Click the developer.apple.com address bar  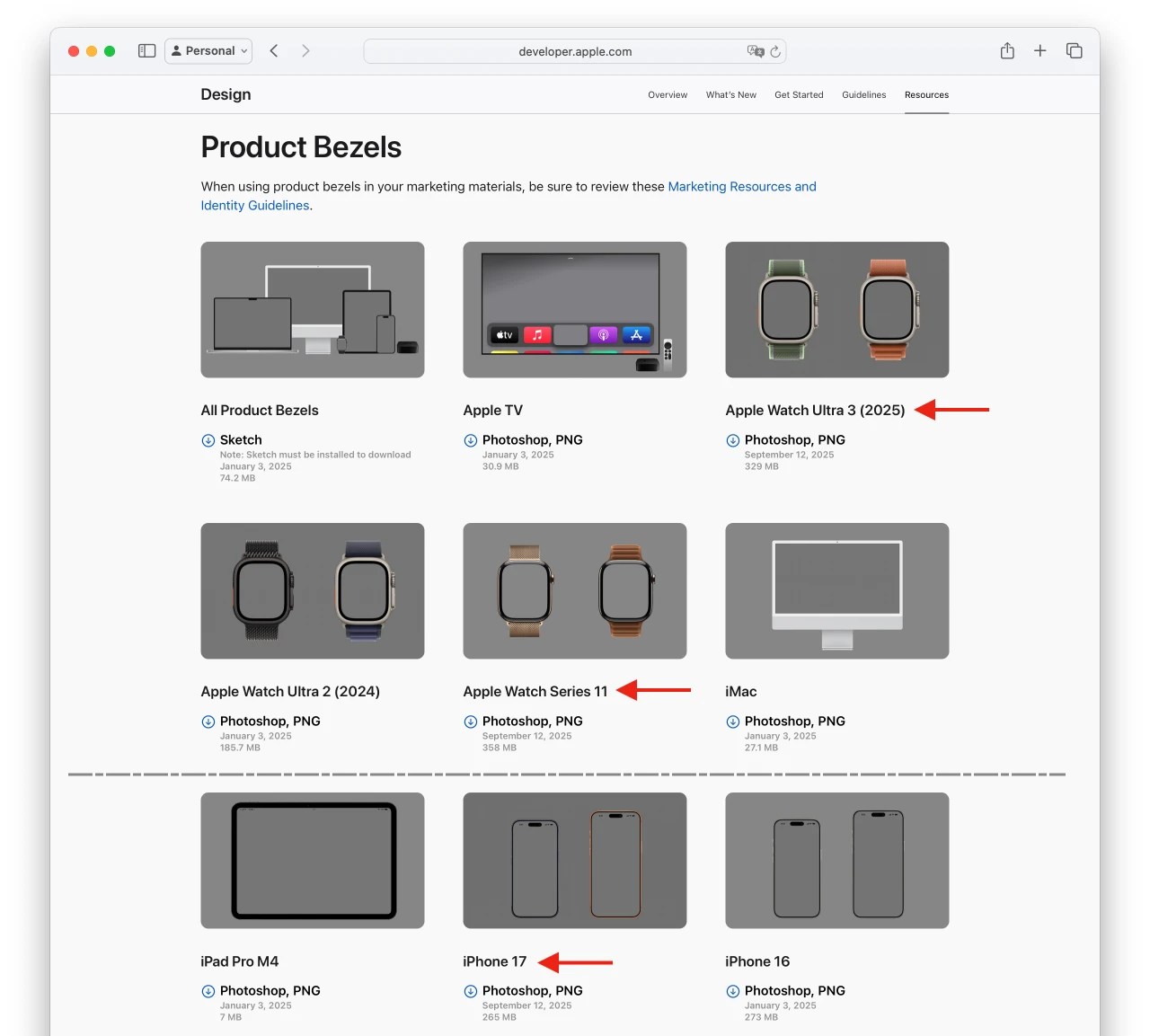click(575, 51)
